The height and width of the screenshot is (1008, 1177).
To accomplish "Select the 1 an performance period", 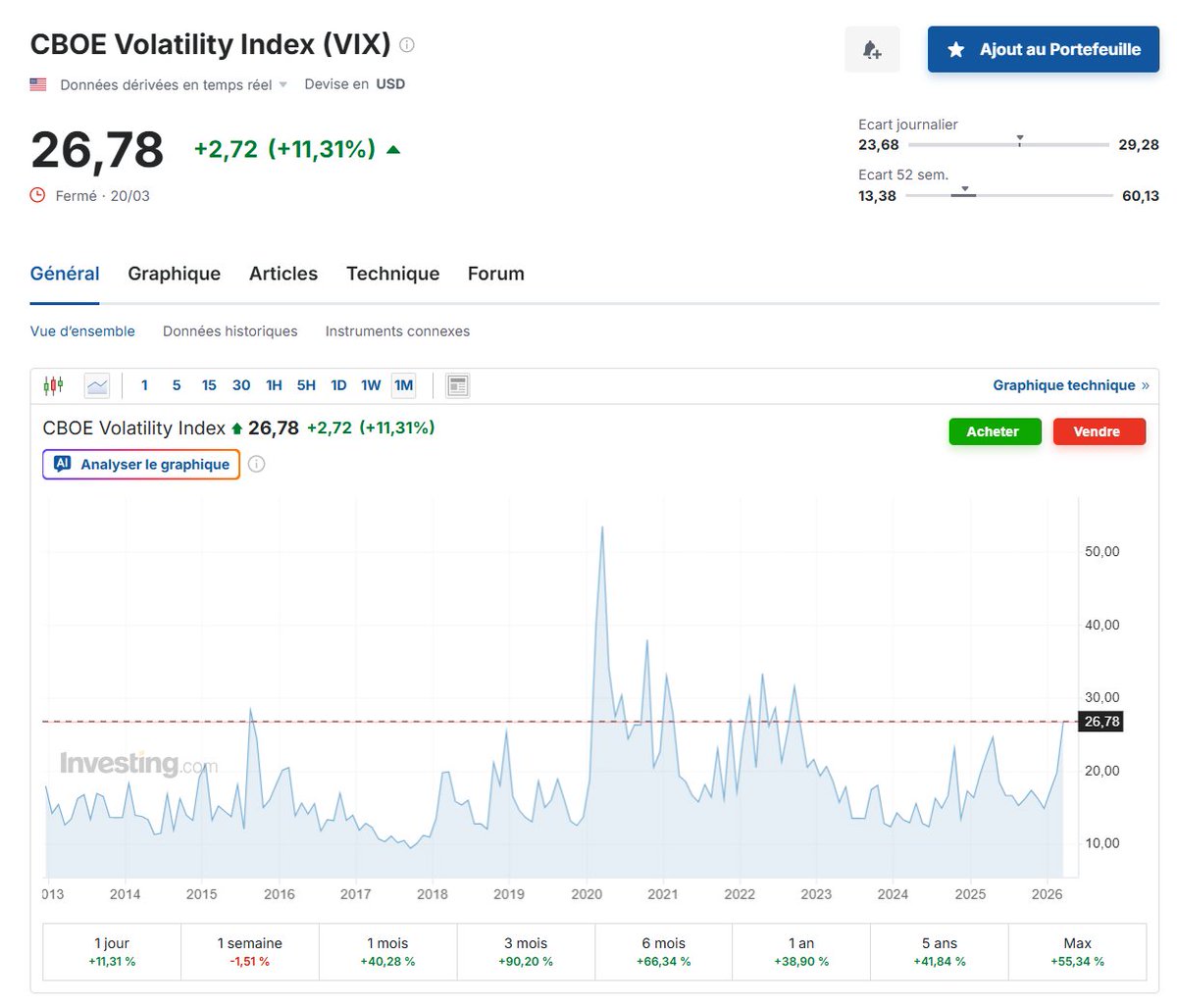I will coord(801,952).
